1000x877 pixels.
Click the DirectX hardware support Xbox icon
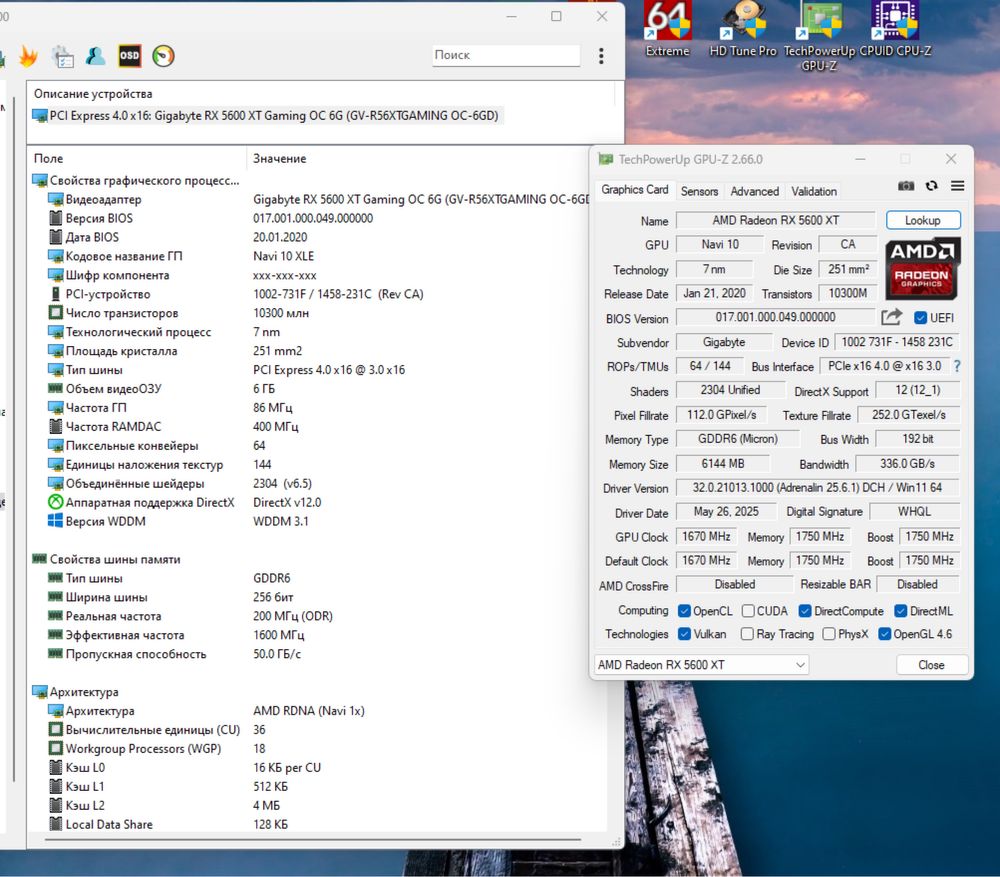point(55,502)
